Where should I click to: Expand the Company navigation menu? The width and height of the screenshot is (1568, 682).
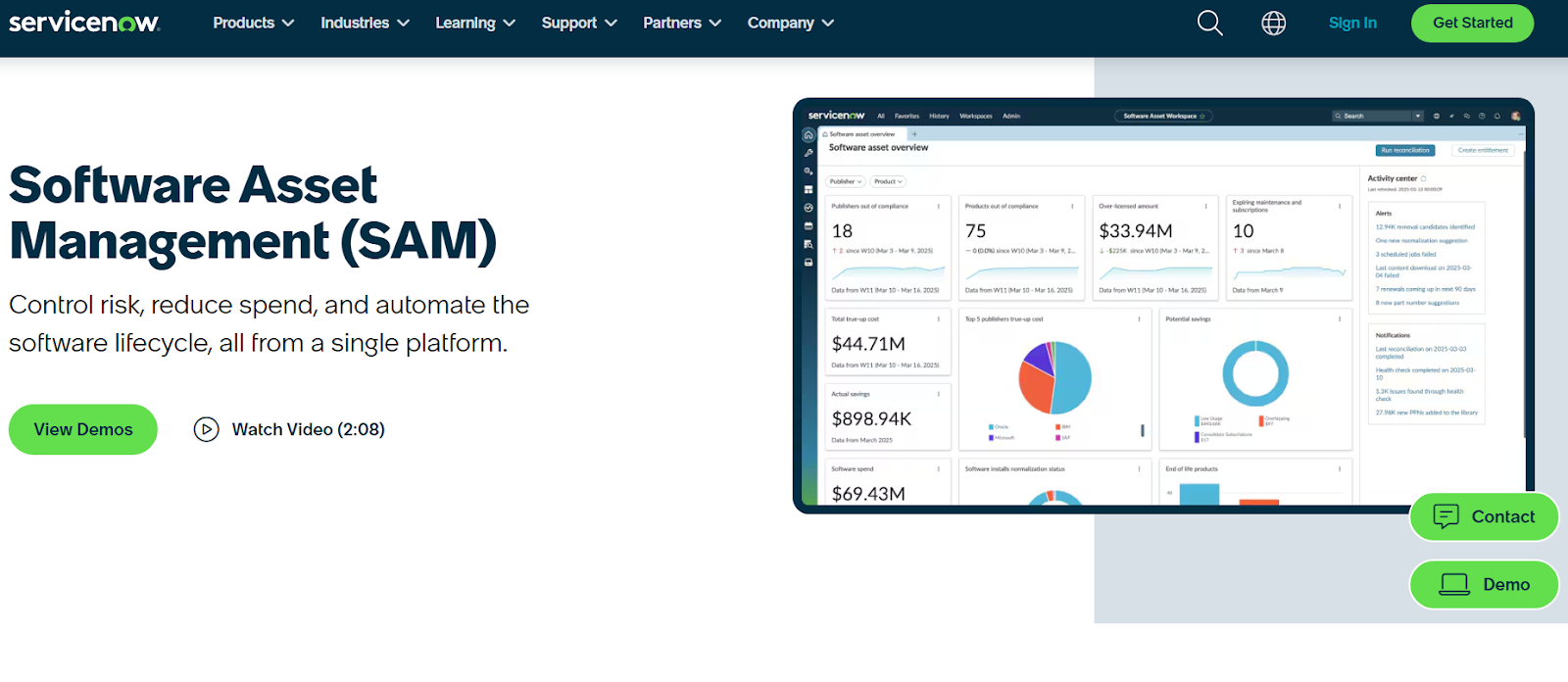(791, 23)
